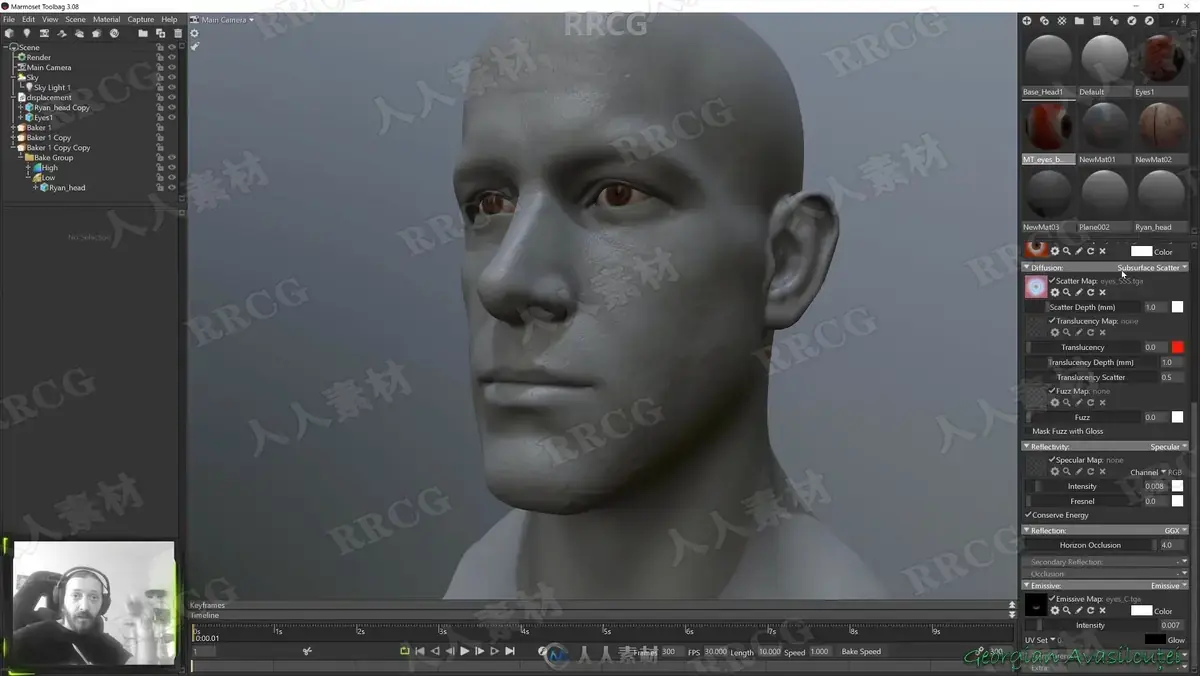Expand the Eyes1 tree node
Image resolution: width=1200 pixels, height=676 pixels.
click(21, 117)
